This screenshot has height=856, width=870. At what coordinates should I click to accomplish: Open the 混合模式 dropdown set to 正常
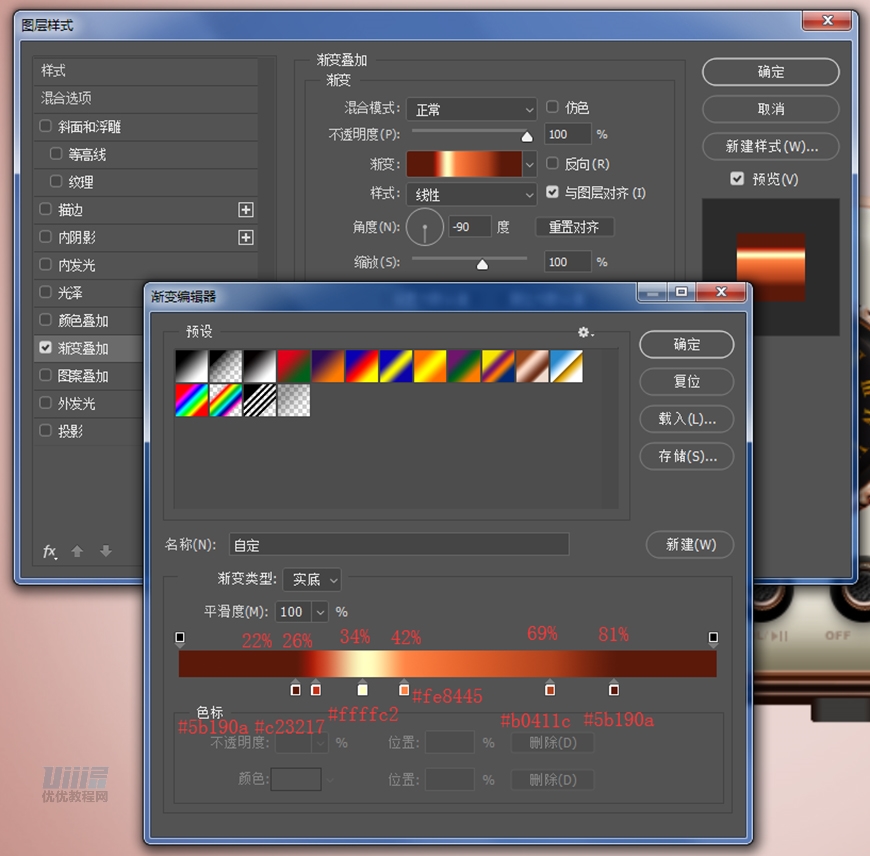click(471, 109)
